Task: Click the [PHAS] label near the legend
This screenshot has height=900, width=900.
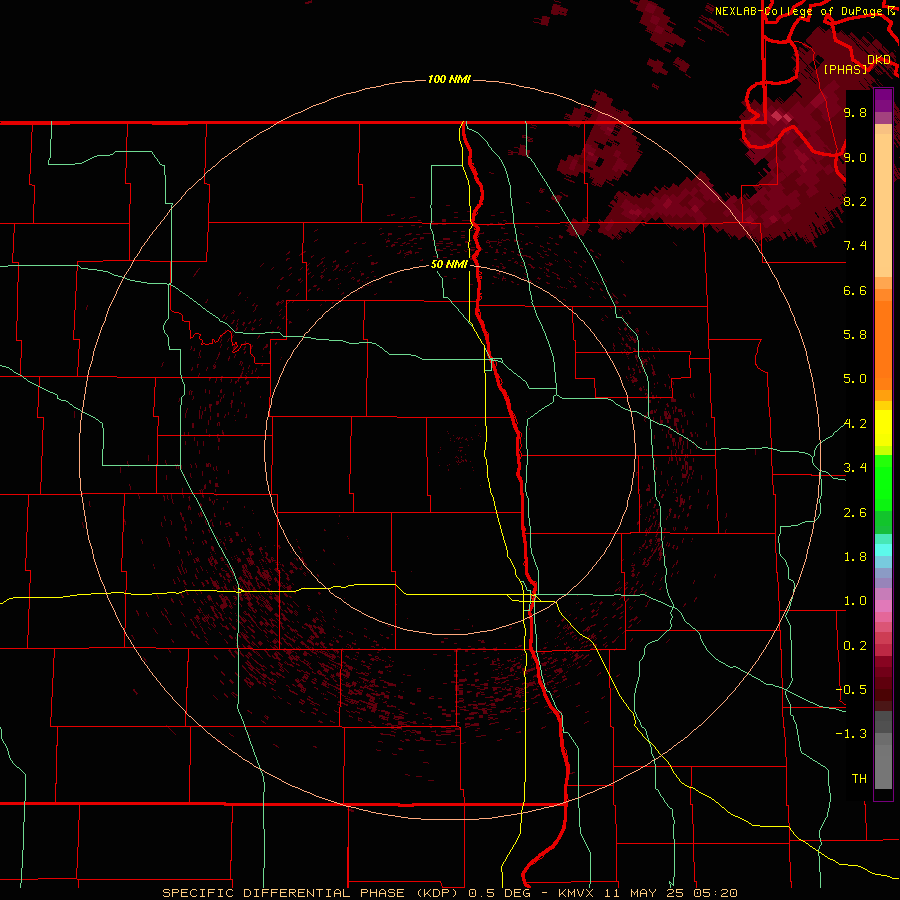Action: [x=845, y=70]
